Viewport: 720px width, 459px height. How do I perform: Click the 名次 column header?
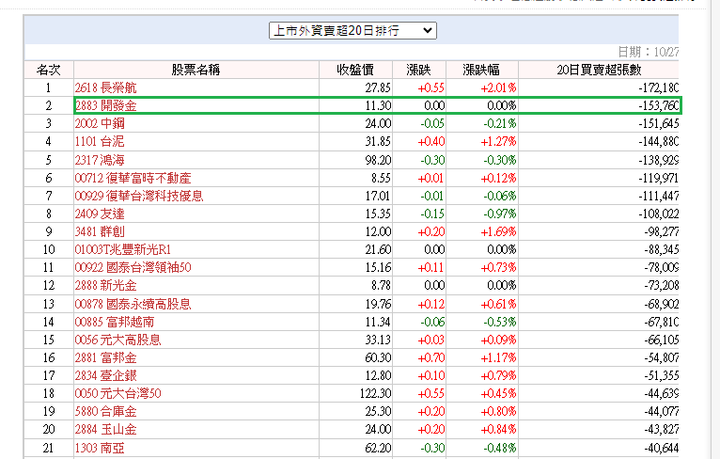tap(49, 70)
